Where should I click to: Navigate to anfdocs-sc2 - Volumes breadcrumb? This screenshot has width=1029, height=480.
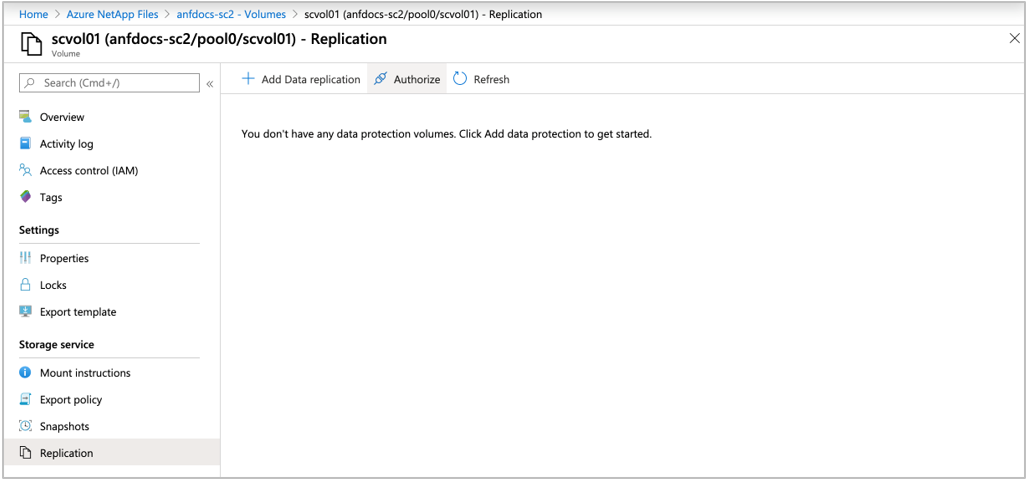(231, 14)
